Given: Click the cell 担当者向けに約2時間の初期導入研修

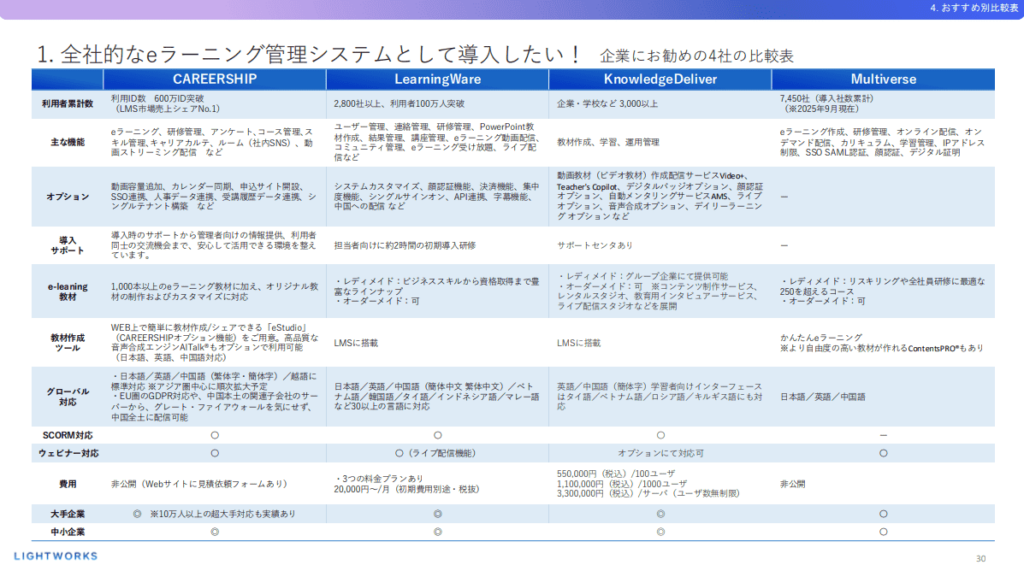Looking at the screenshot, I should (x=404, y=246).
